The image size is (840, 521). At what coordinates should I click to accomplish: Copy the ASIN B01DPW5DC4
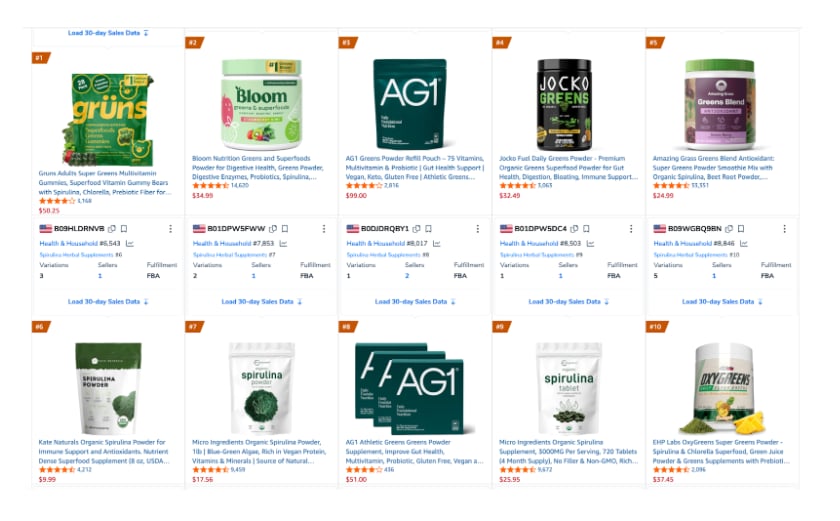coord(574,229)
